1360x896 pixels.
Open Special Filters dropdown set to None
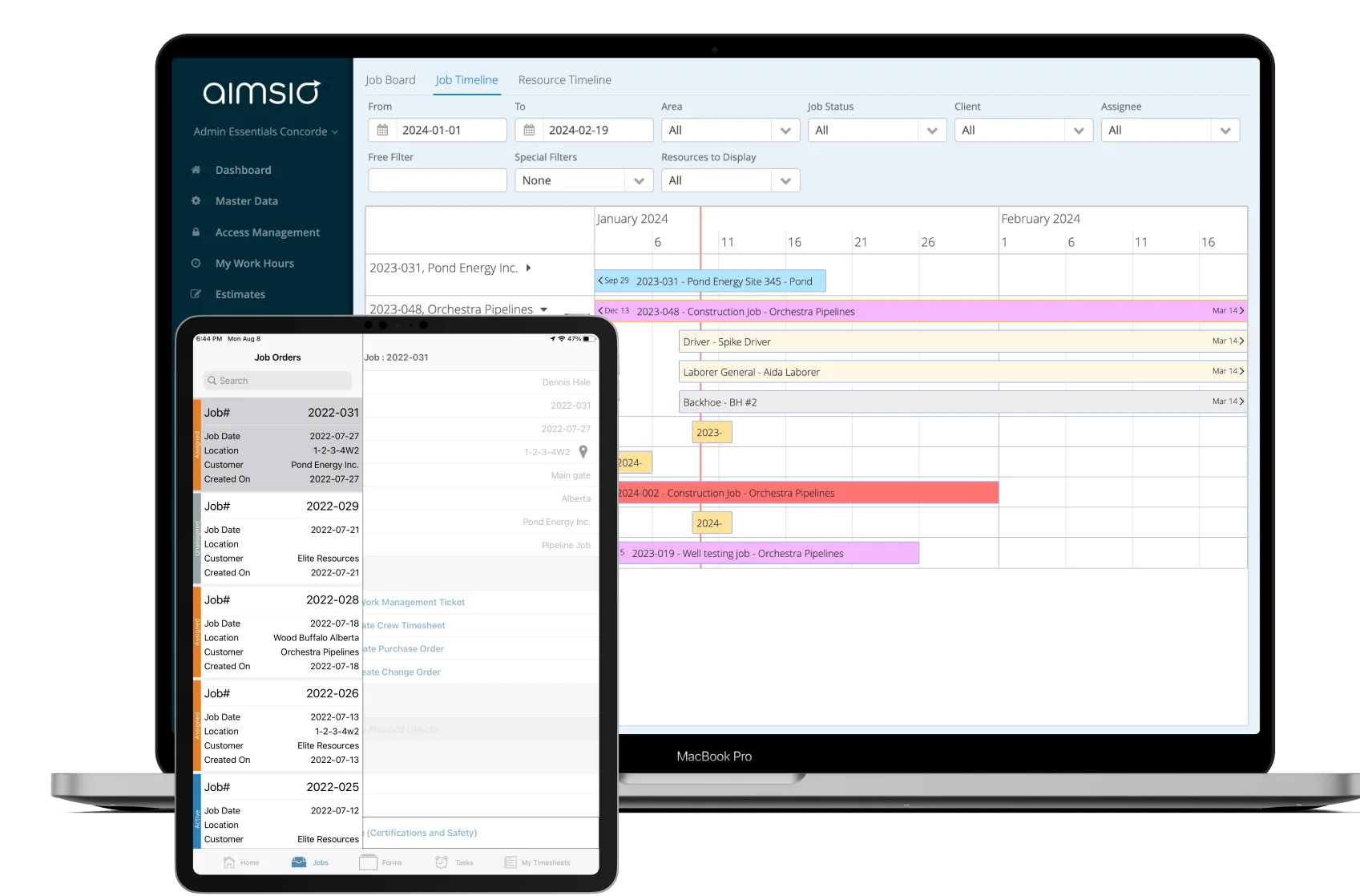[x=583, y=180]
